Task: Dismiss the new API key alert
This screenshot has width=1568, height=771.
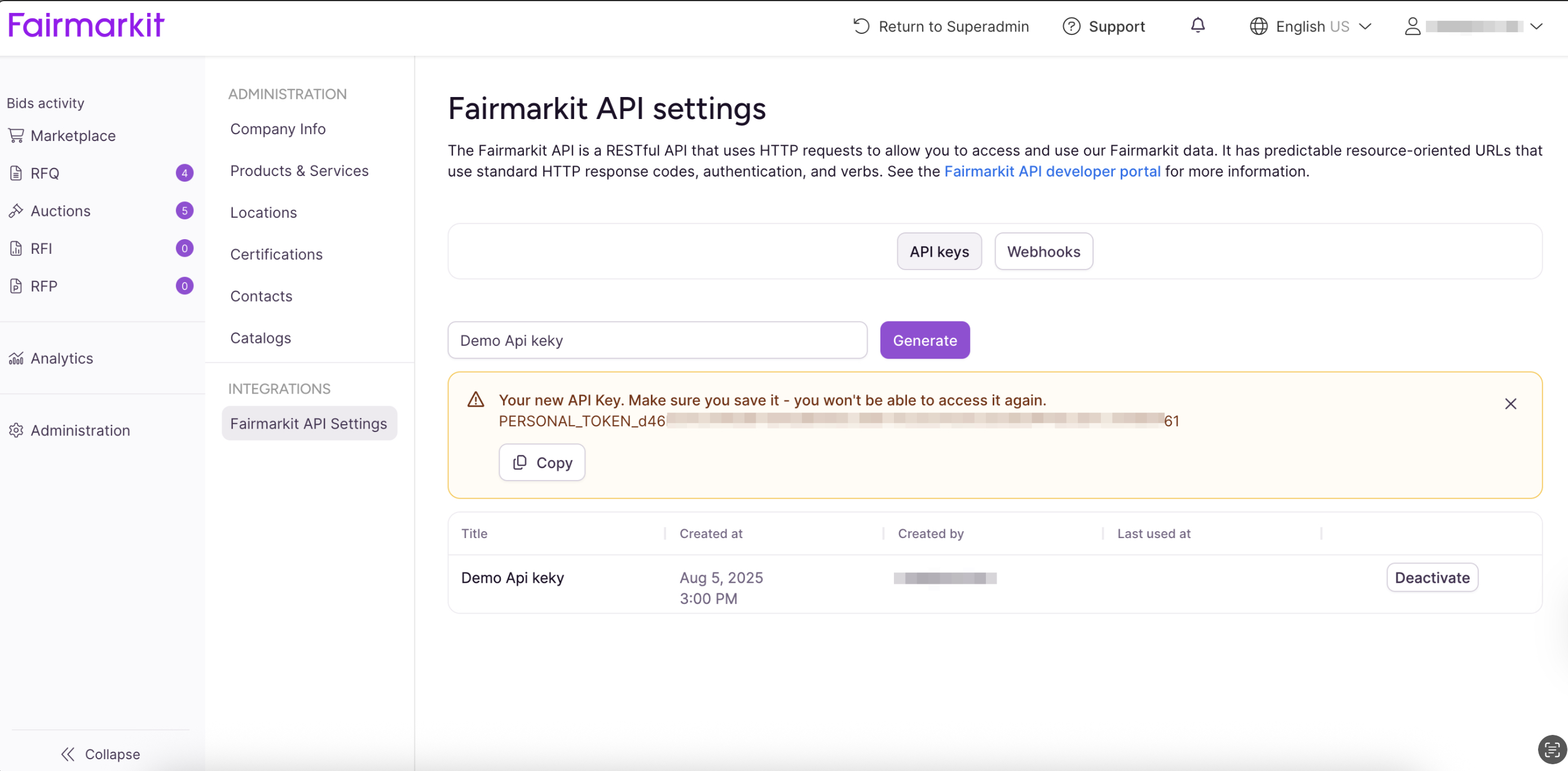Action: [1510, 403]
